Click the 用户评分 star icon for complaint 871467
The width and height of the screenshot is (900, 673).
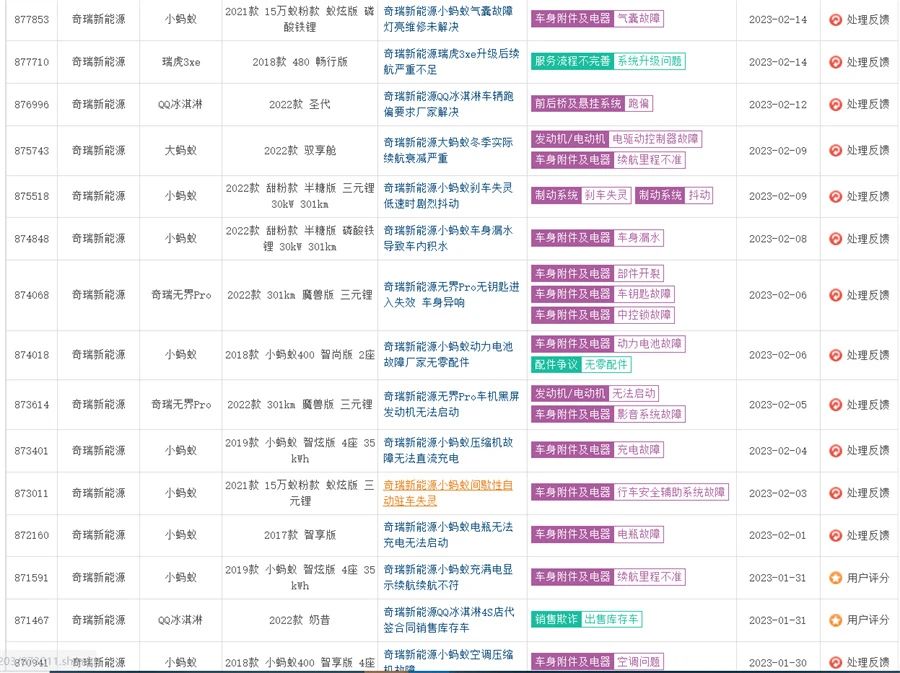tap(835, 620)
